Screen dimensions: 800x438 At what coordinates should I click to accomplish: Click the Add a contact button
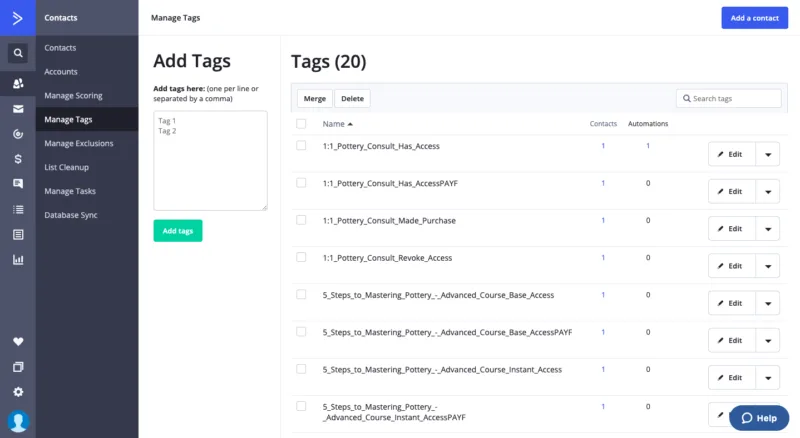tap(754, 18)
